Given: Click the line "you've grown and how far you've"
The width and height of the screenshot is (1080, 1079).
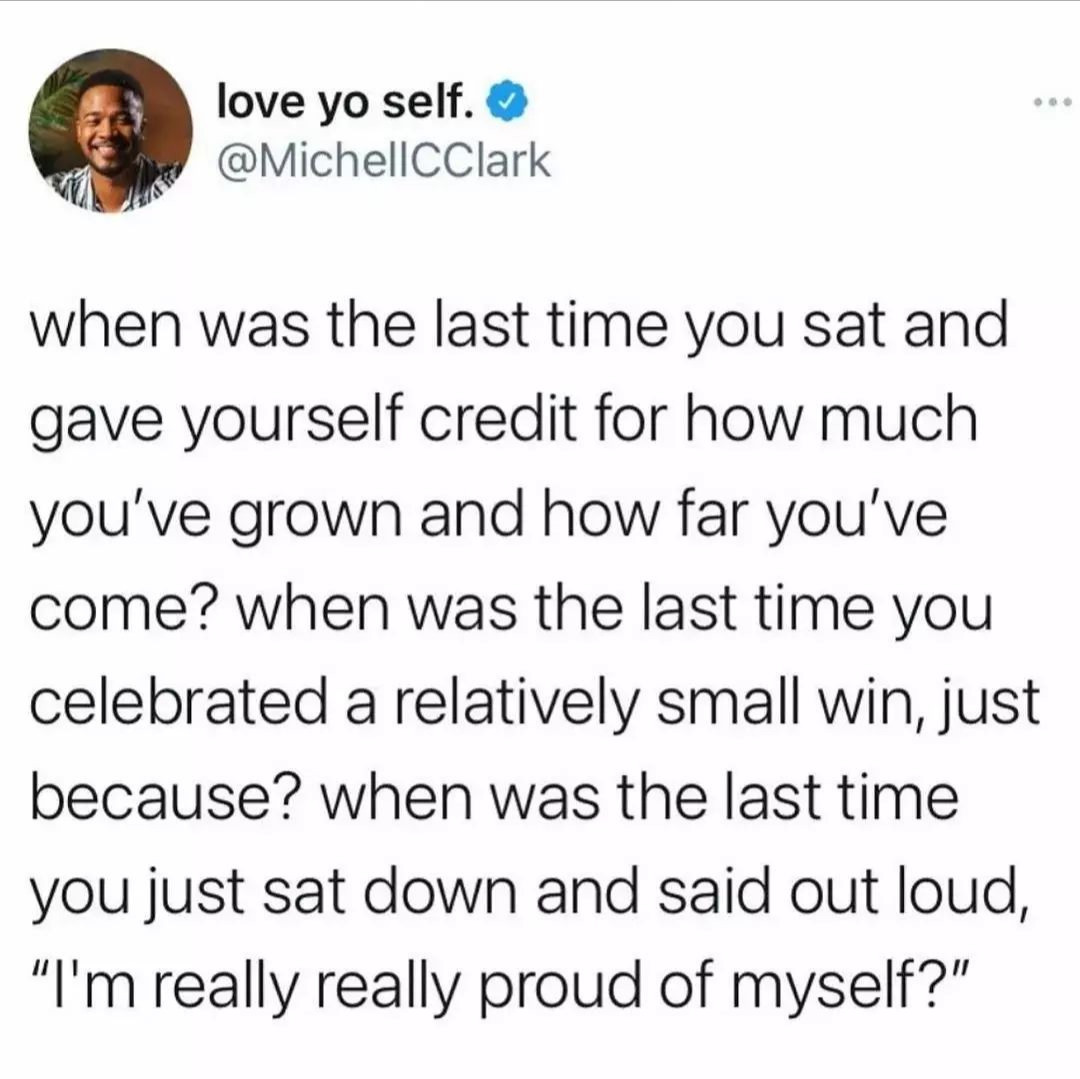Looking at the screenshot, I should click(x=489, y=515).
